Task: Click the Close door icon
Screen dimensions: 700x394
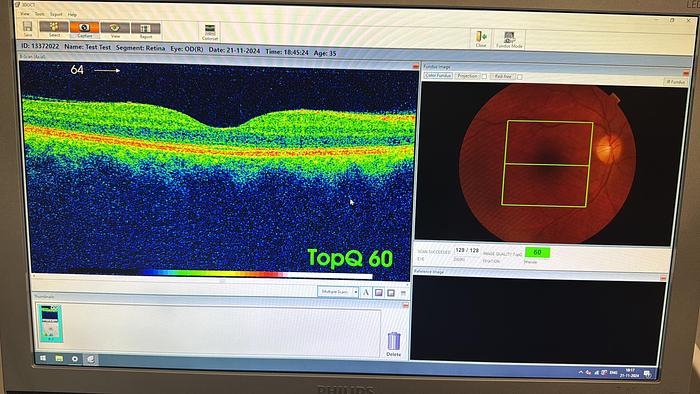Action: click(x=481, y=39)
